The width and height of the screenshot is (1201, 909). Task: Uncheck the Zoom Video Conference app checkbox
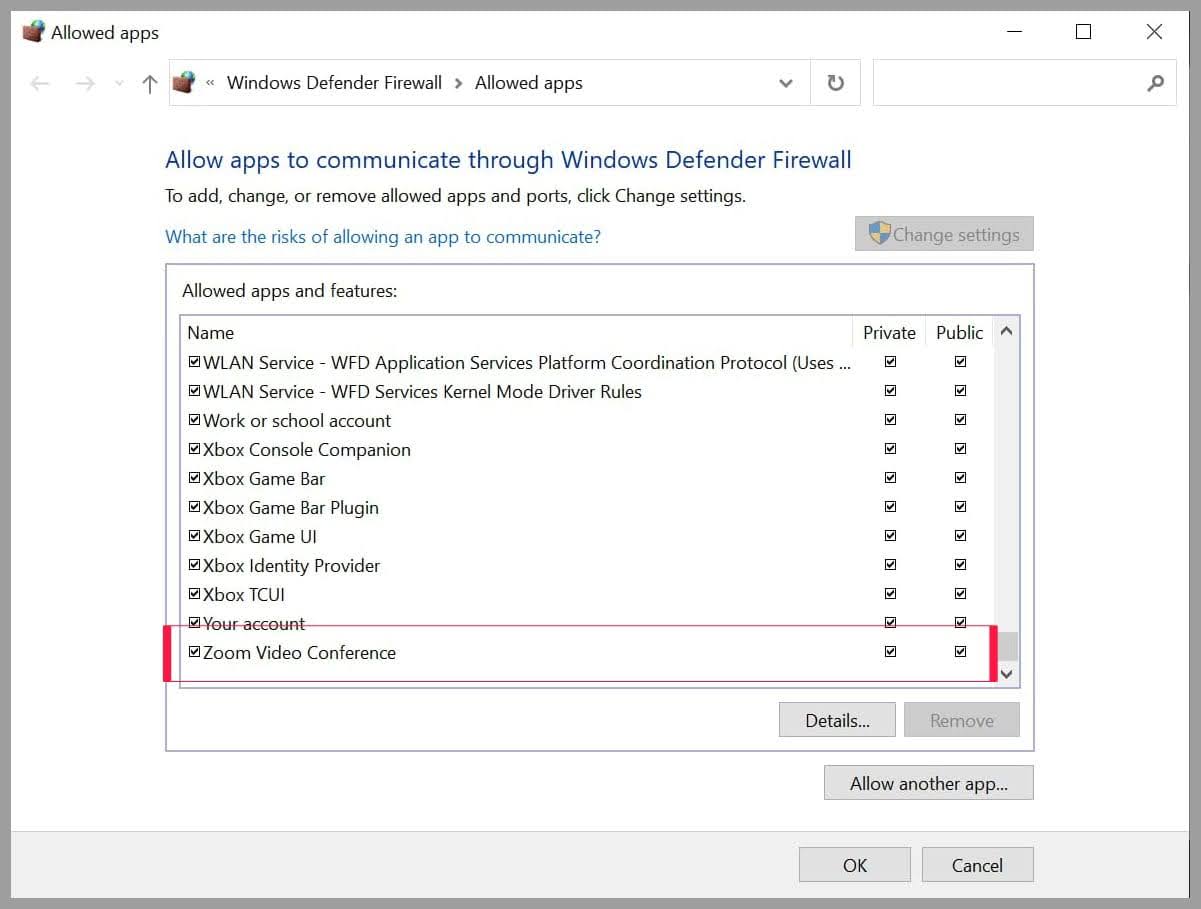tap(194, 652)
